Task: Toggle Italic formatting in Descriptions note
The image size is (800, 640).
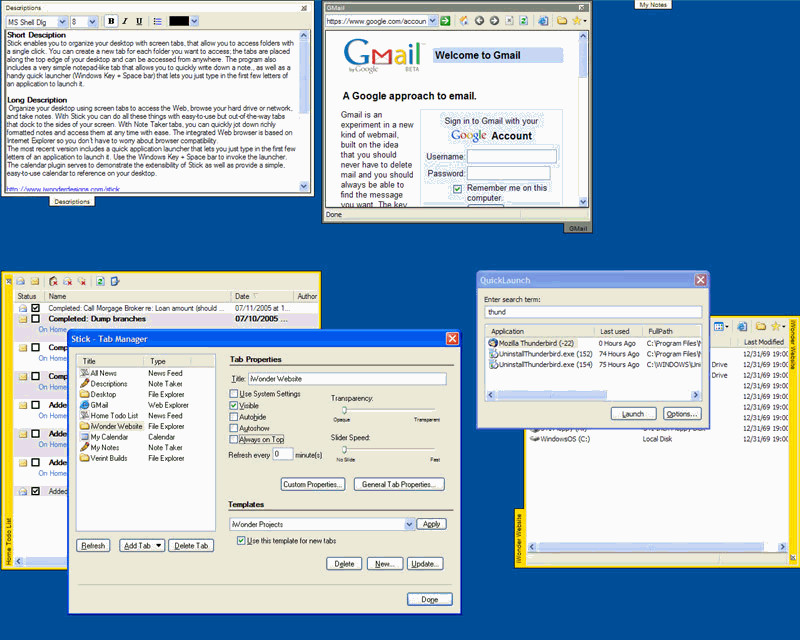Action: tap(124, 21)
